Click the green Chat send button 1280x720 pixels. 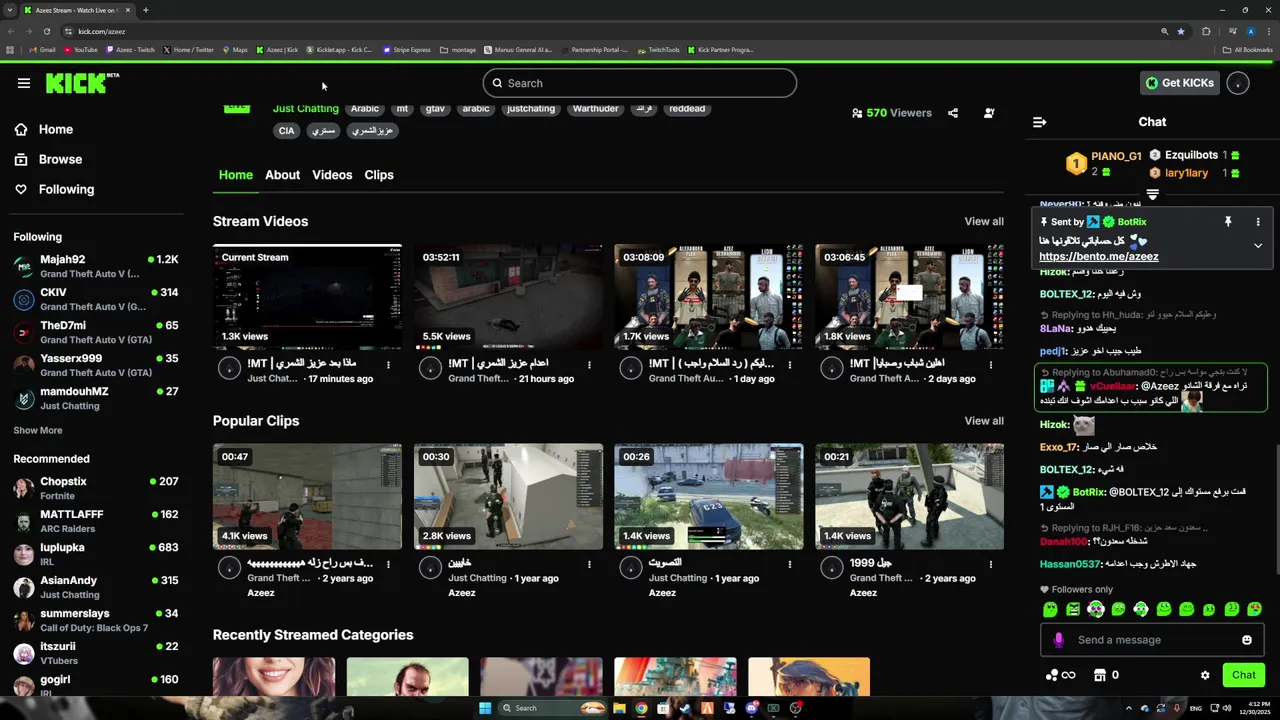coord(1244,675)
